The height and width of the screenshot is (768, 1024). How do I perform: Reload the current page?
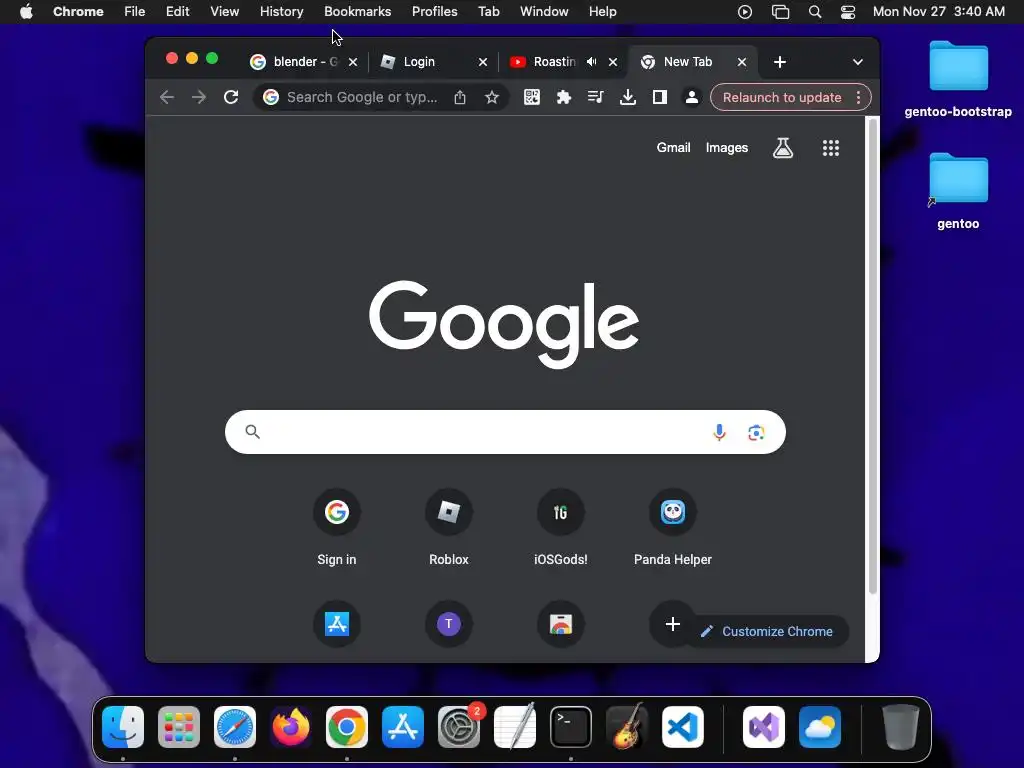point(231,97)
